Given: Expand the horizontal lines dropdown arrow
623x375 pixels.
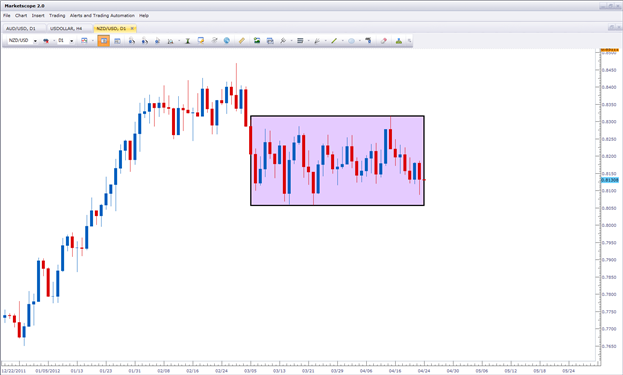Looking at the screenshot, I should tap(309, 41).
